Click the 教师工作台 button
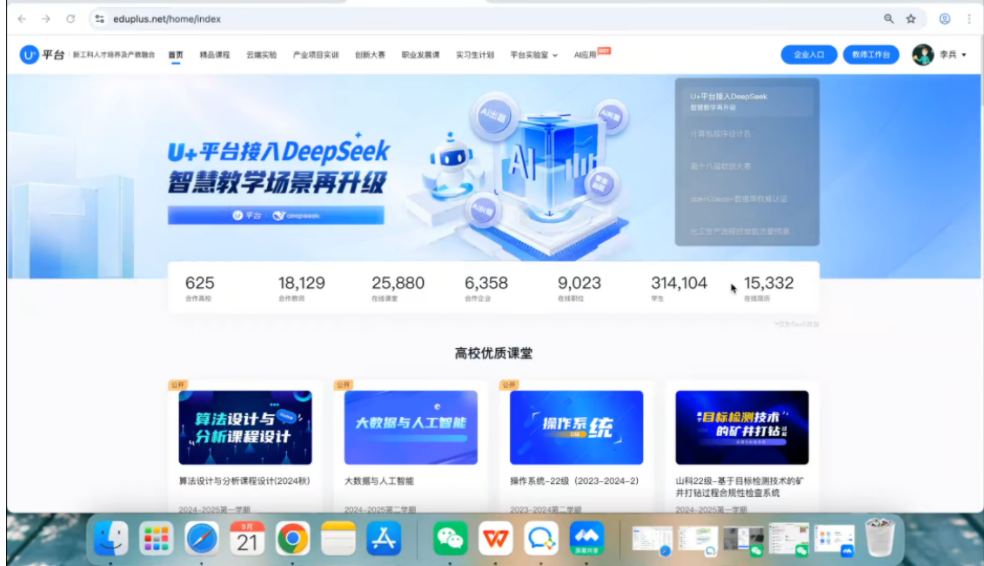 [870, 55]
